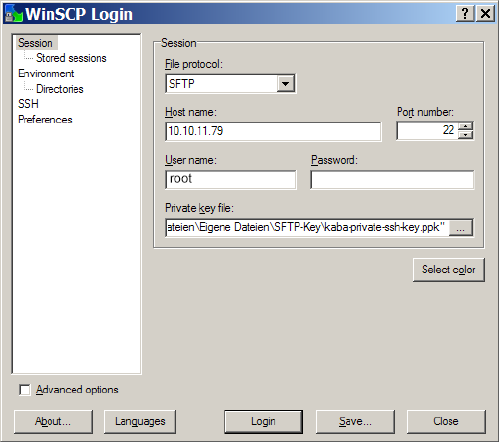Click the question mark help button
The width and height of the screenshot is (499, 442).
pyautogui.click(x=465, y=14)
